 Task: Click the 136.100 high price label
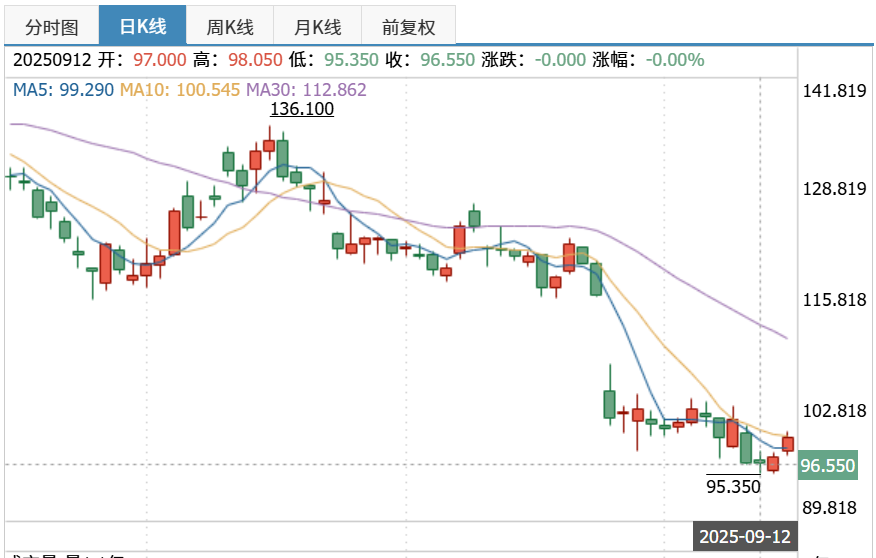[x=302, y=109]
